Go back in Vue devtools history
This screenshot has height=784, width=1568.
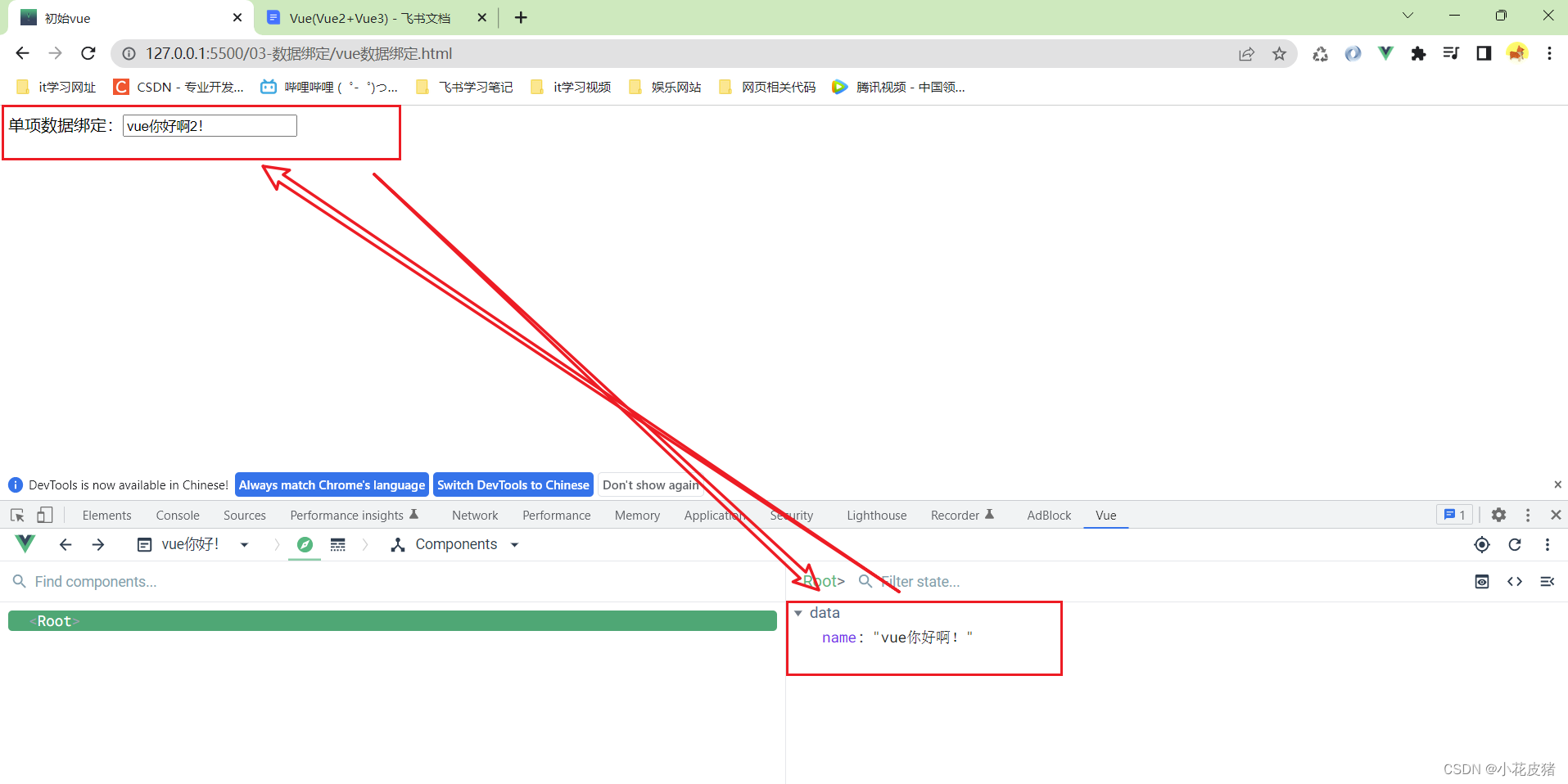point(66,544)
